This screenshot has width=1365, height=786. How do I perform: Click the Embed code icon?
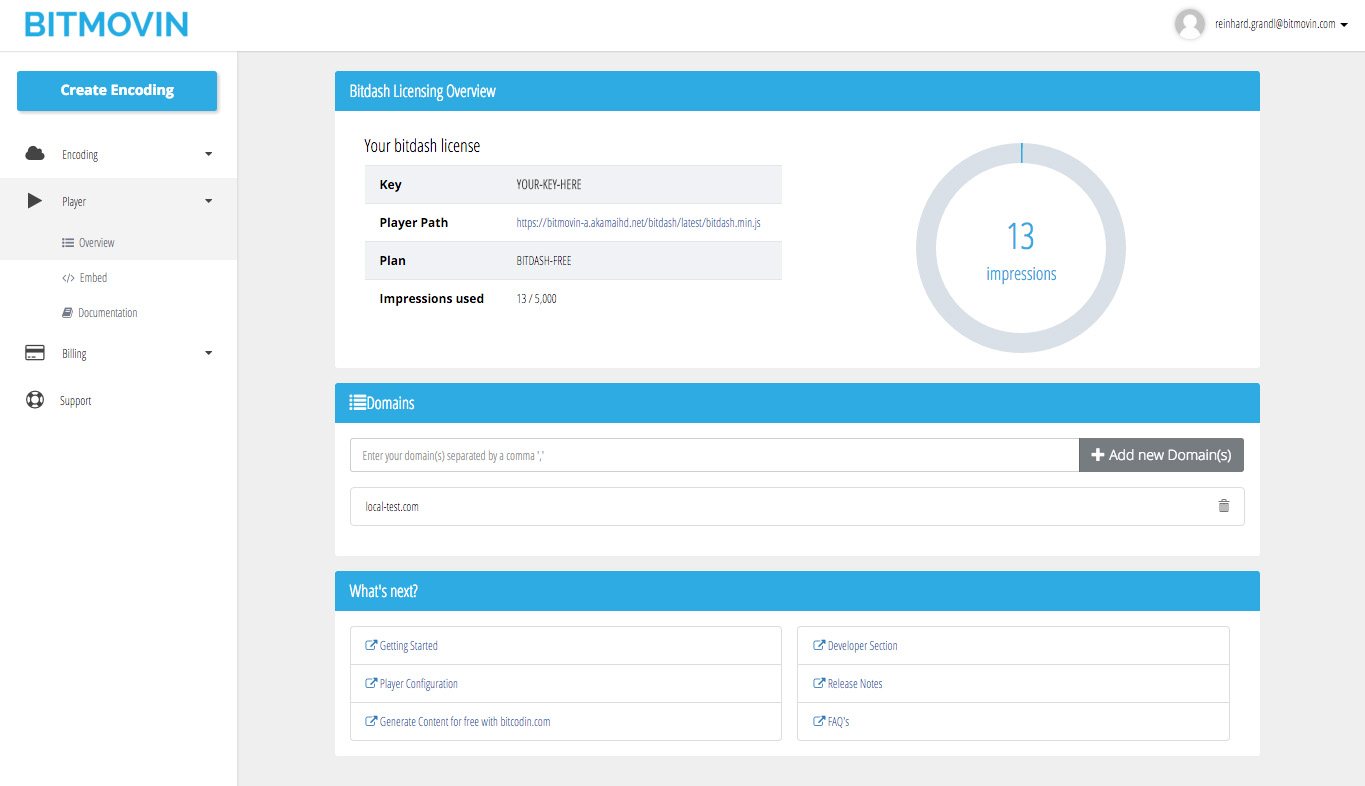coord(69,278)
